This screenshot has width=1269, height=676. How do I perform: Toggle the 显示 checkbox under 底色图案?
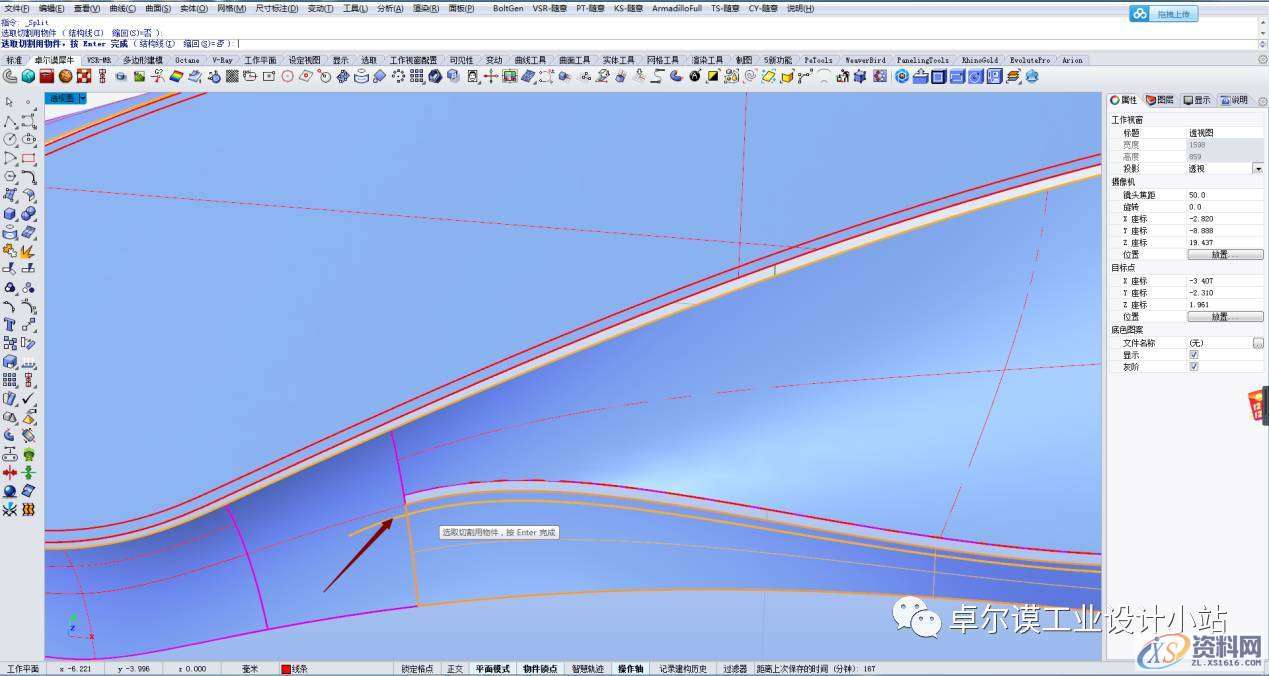[x=1193, y=355]
